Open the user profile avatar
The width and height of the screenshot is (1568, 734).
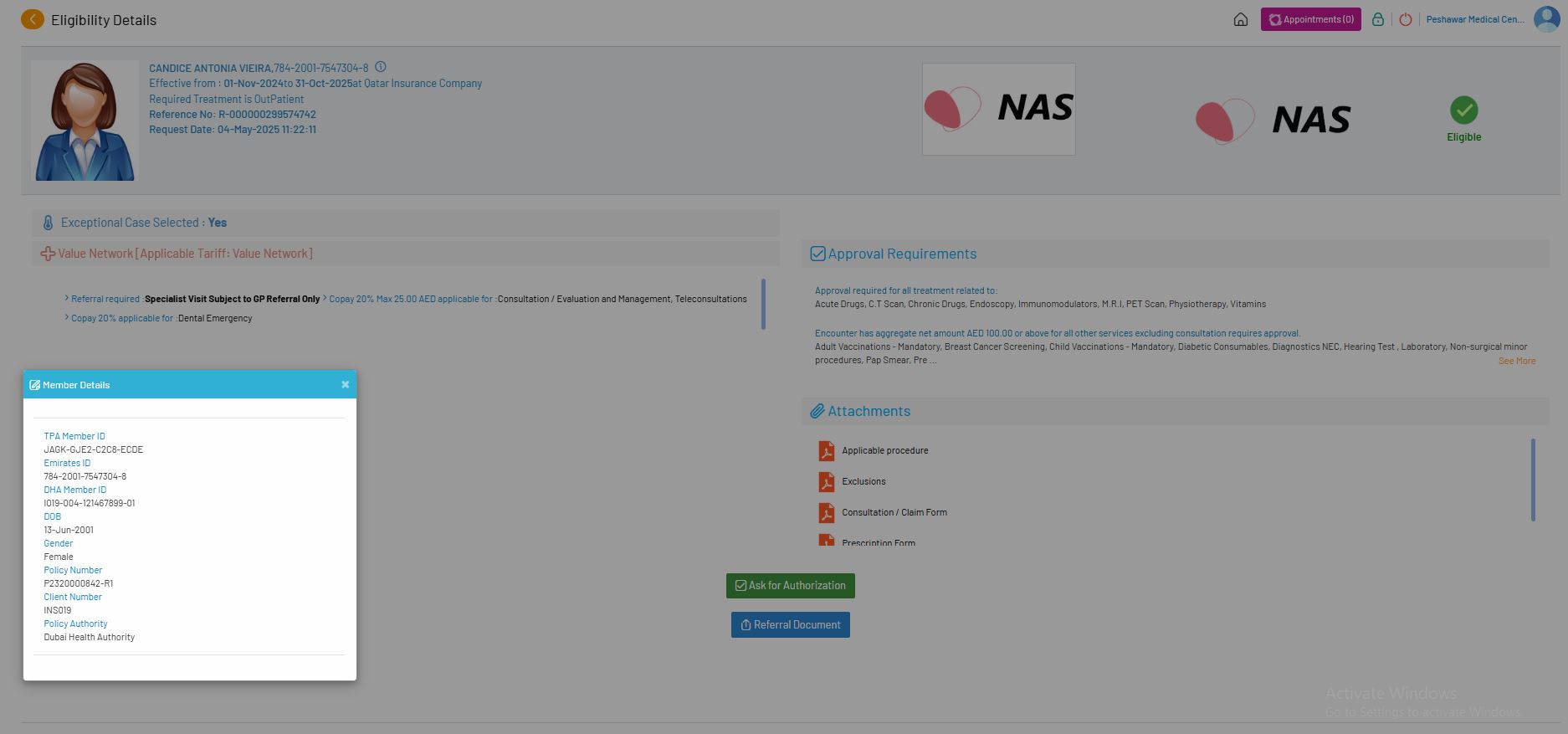(1546, 19)
